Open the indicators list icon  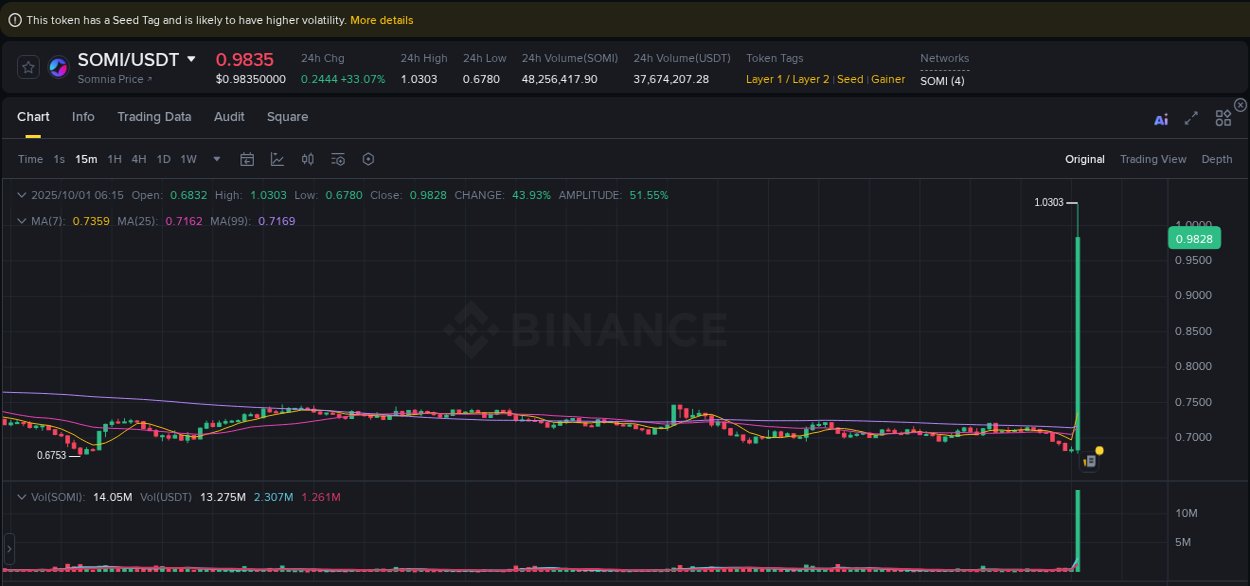(x=337, y=159)
